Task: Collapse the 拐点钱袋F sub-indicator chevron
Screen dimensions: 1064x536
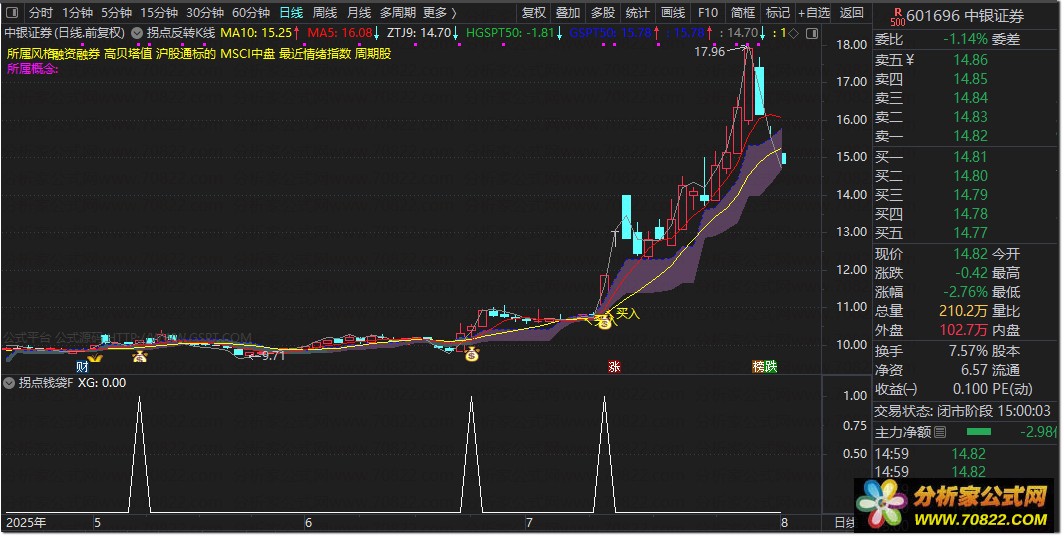Action: click(x=9, y=383)
